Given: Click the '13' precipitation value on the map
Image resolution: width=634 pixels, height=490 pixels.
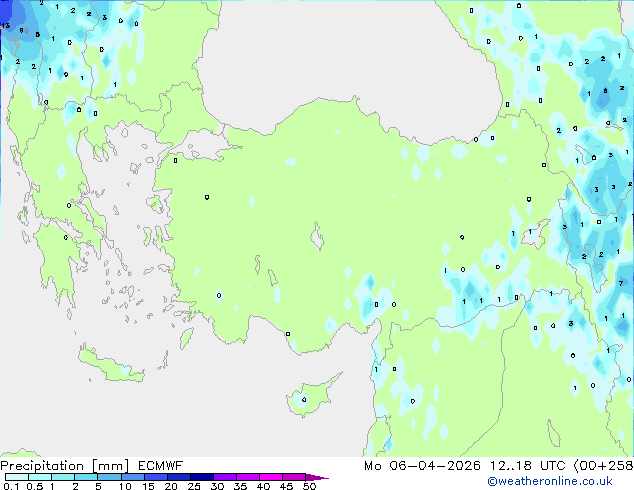Looking at the screenshot, I should click(5, 25).
